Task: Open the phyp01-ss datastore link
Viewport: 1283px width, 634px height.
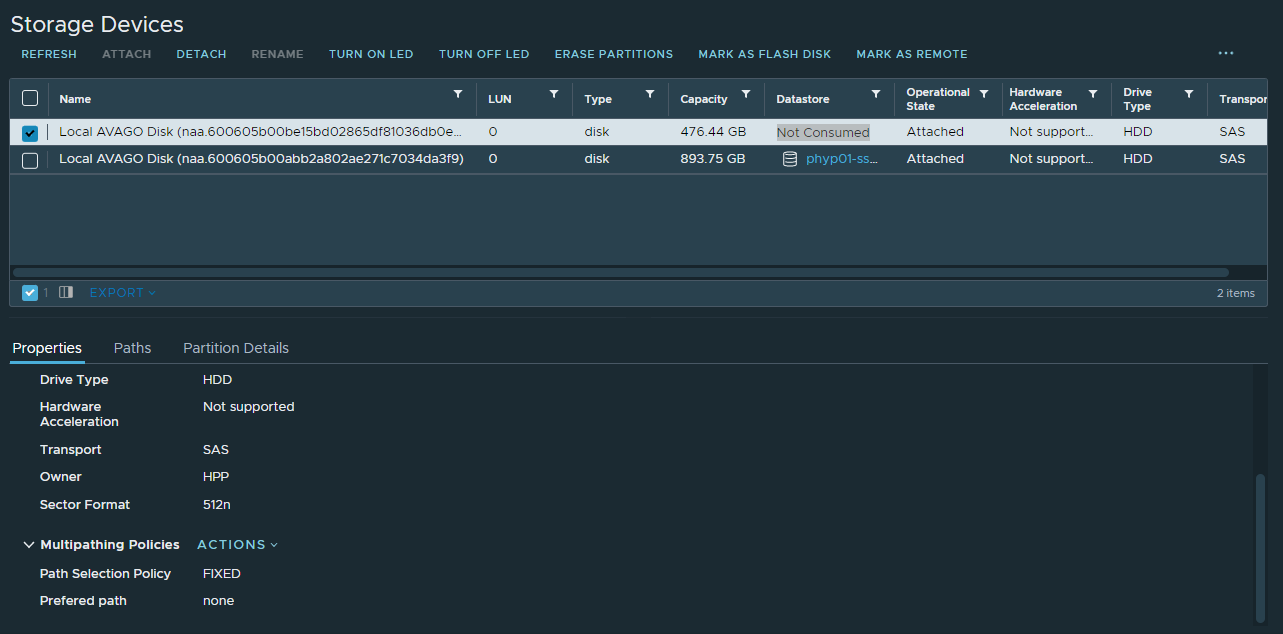Action: (842, 159)
